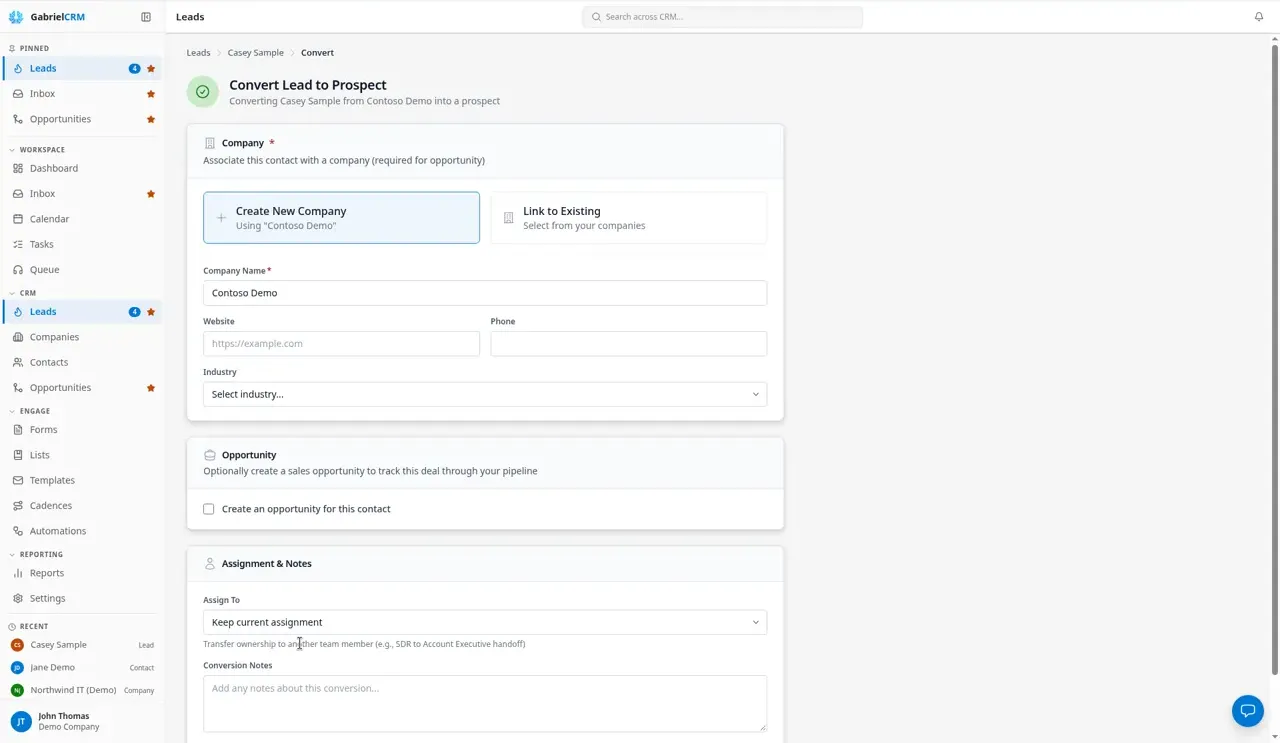Click the Templates icon
Viewport: 1280px width, 743px height.
[18, 481]
